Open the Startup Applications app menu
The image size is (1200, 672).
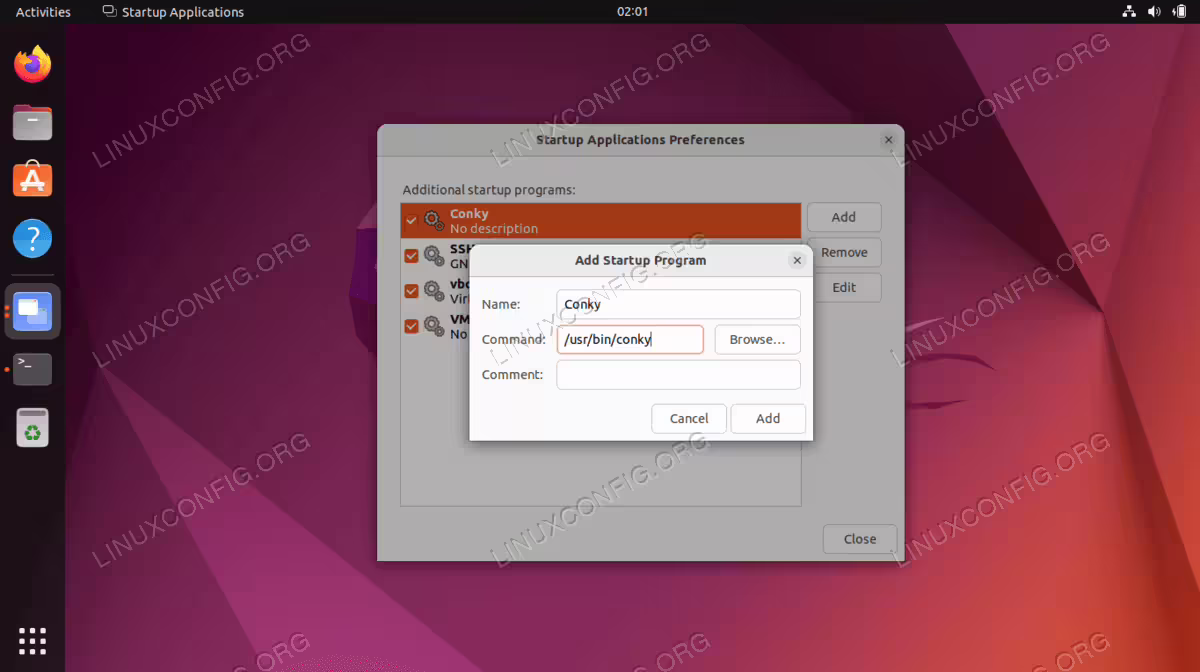point(173,12)
